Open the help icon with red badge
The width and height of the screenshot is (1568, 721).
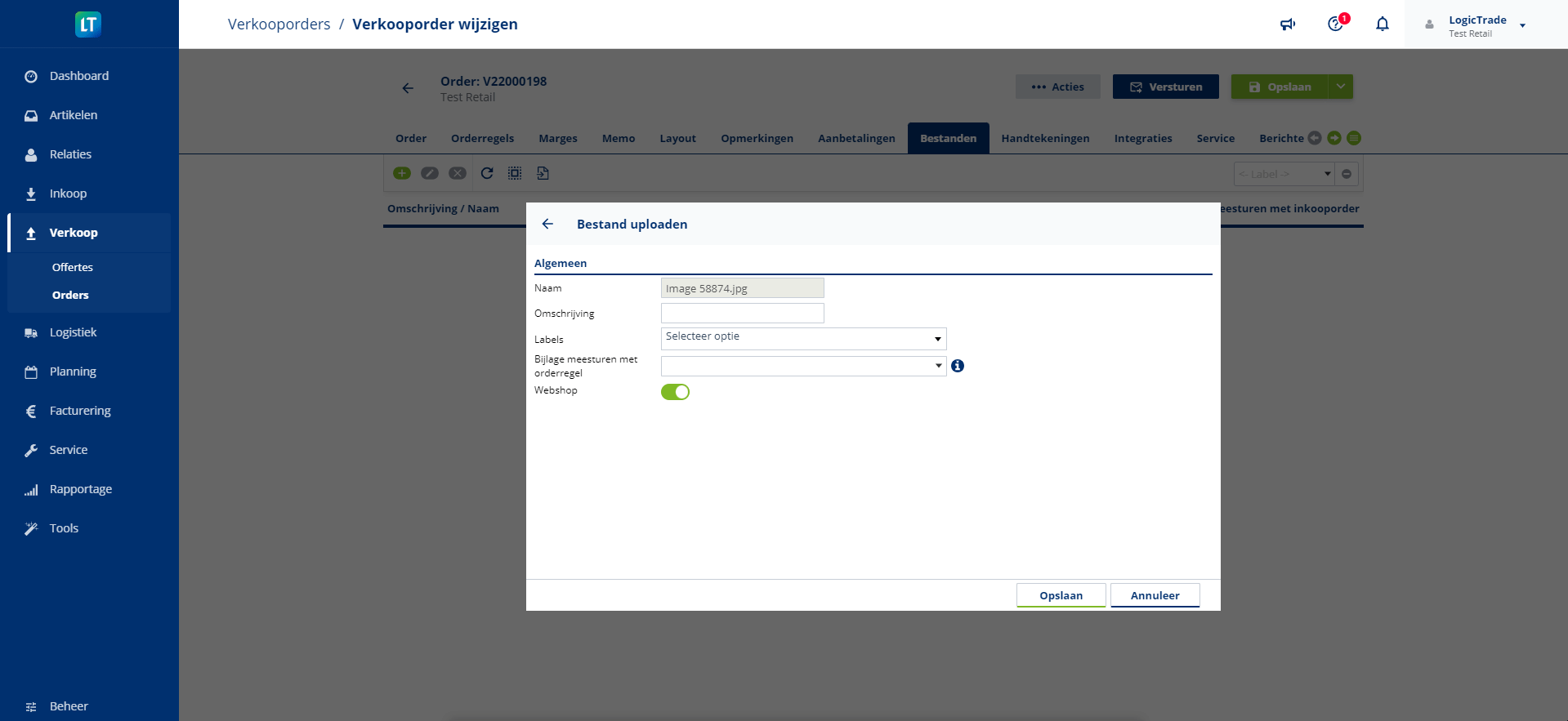pos(1335,24)
